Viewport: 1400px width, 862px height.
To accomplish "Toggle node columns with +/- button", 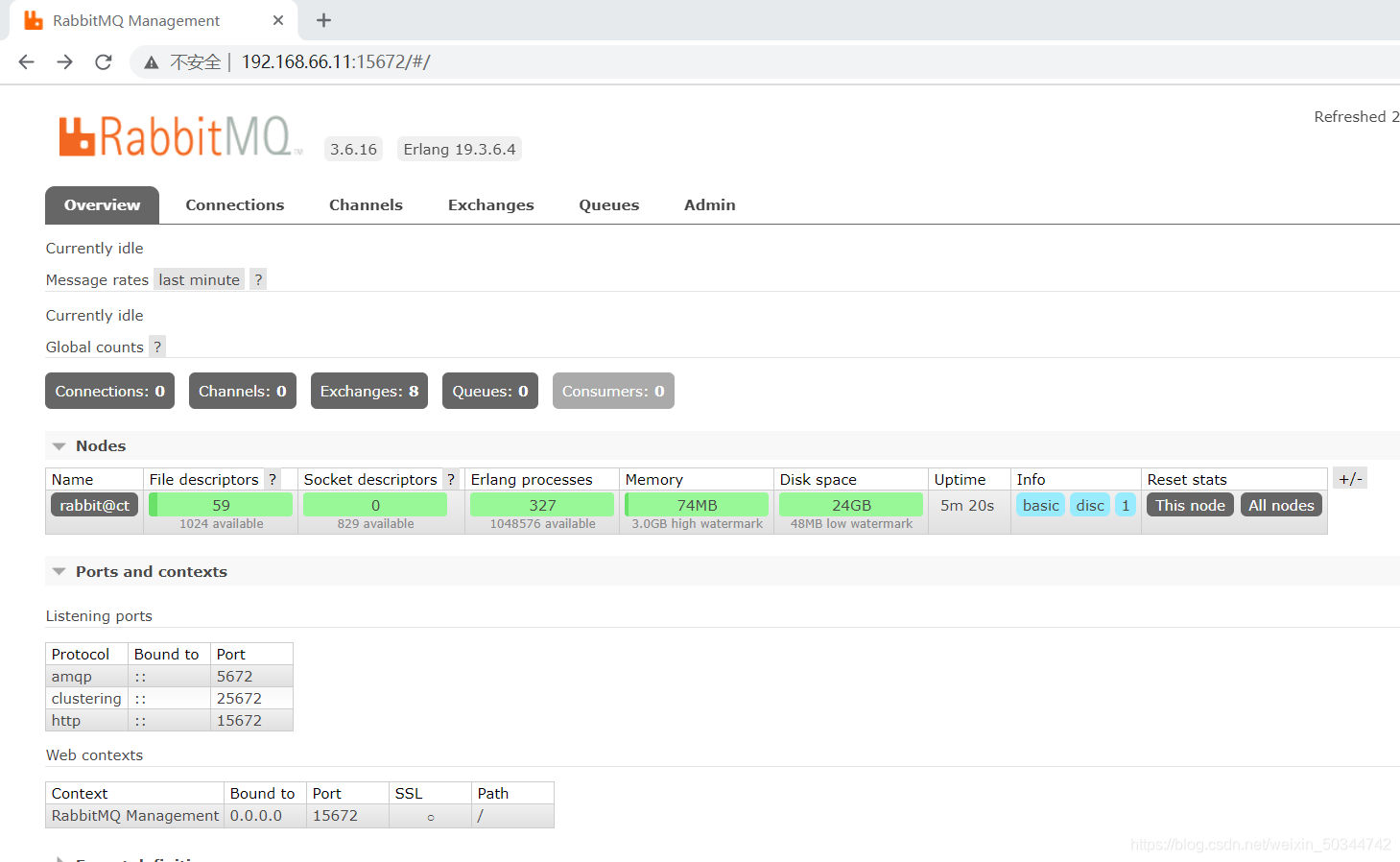I will click(x=1350, y=479).
